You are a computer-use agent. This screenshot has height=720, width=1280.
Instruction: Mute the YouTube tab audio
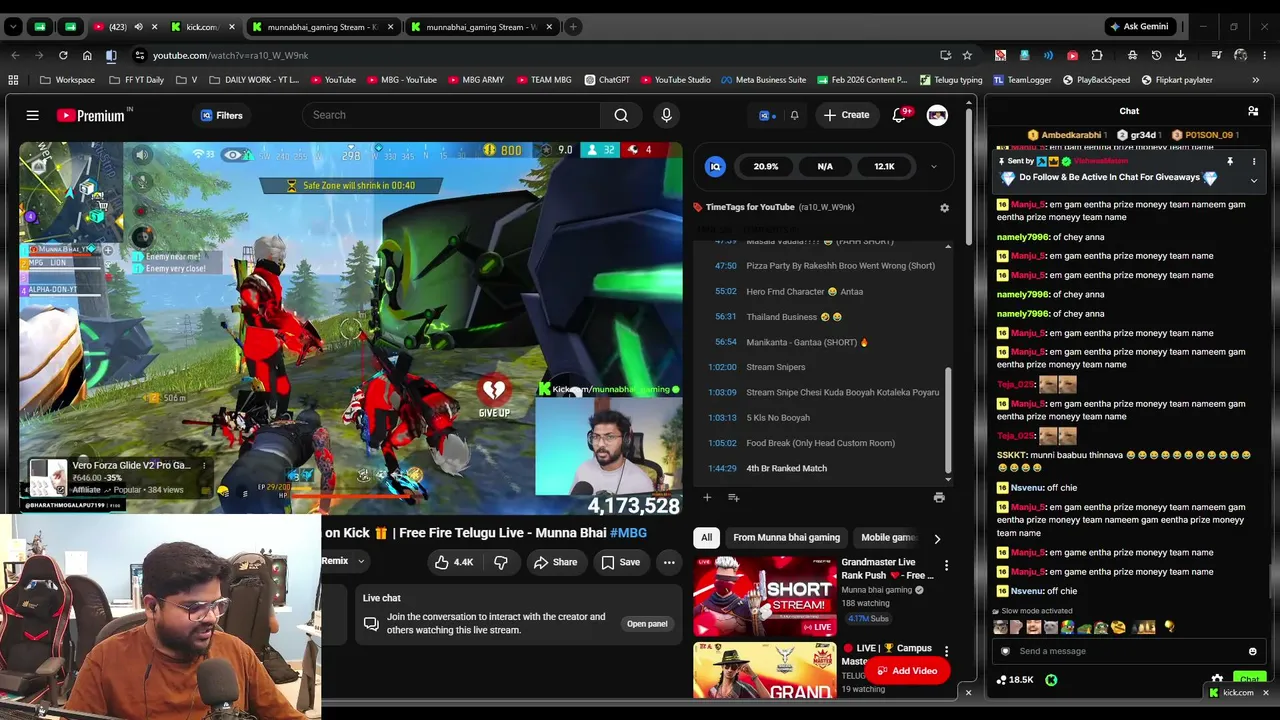point(139,27)
